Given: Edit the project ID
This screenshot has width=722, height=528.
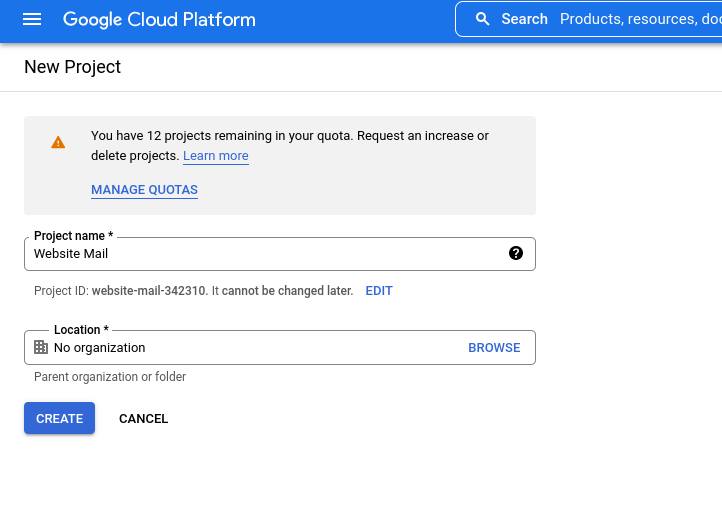Looking at the screenshot, I should point(378,291).
